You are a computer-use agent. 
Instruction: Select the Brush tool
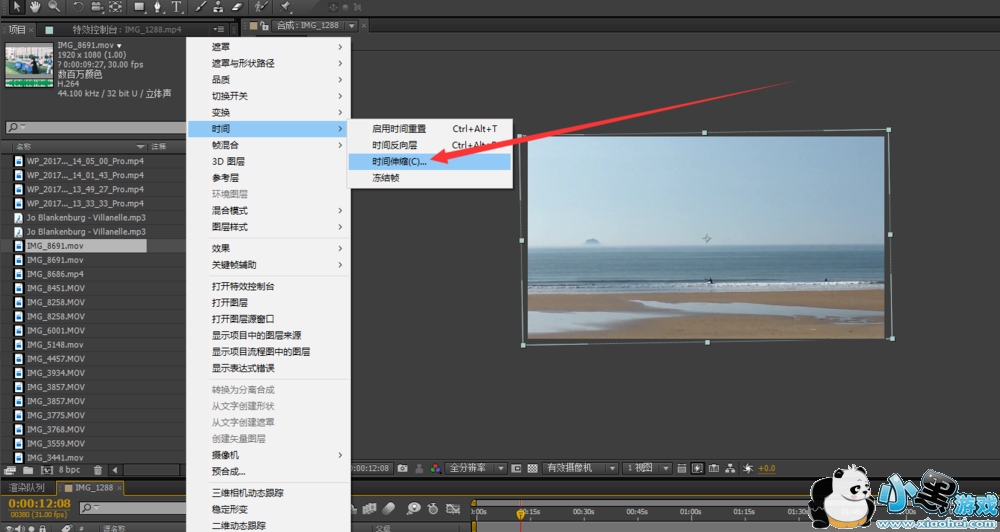tap(200, 7)
